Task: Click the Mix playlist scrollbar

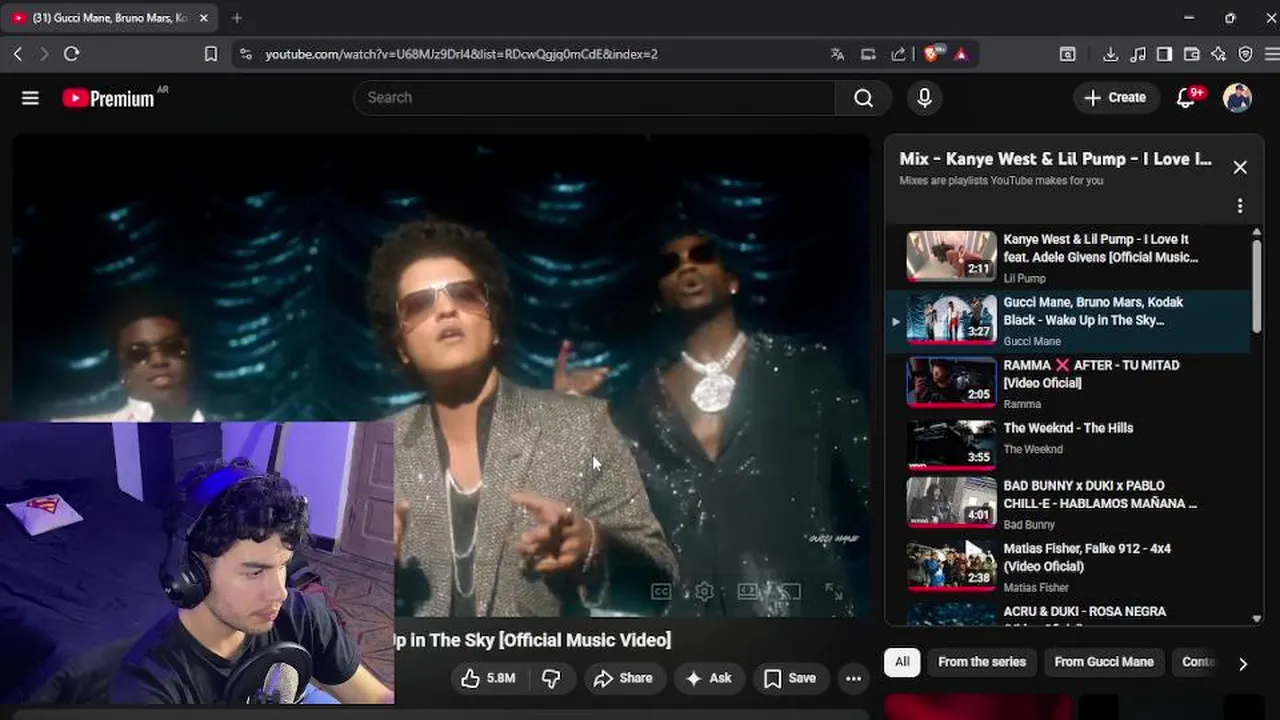Action: click(1257, 285)
